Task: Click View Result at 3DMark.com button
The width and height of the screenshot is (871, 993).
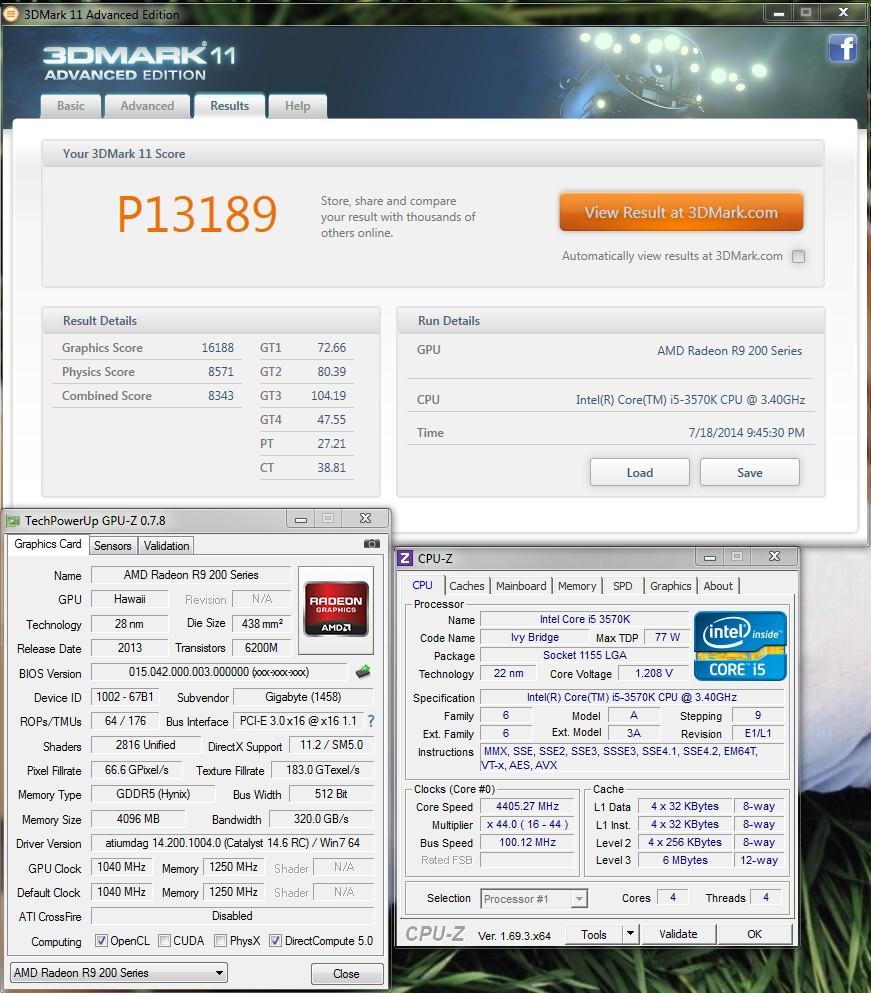Action: click(x=681, y=212)
